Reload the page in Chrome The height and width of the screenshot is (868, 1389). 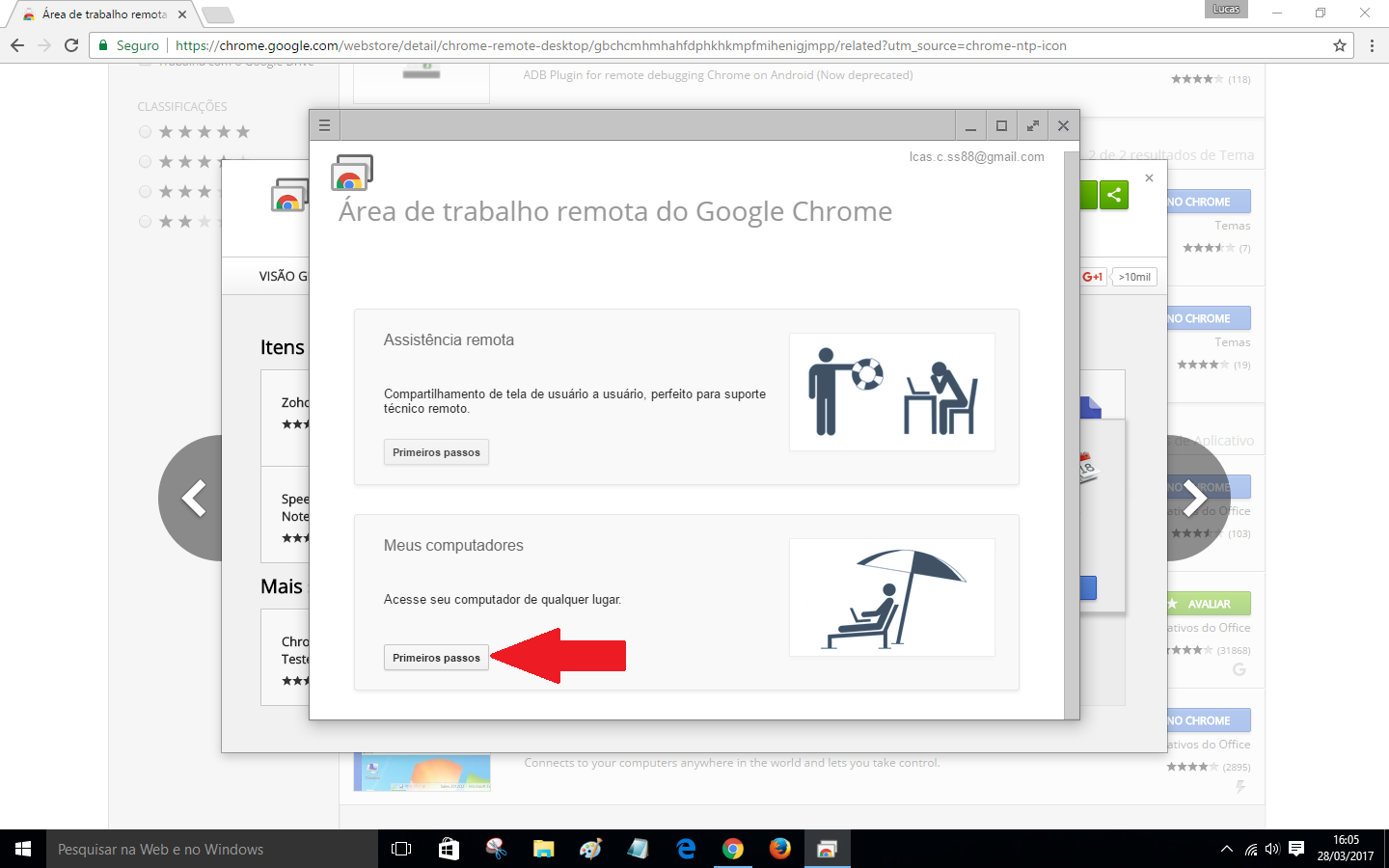coord(71,45)
